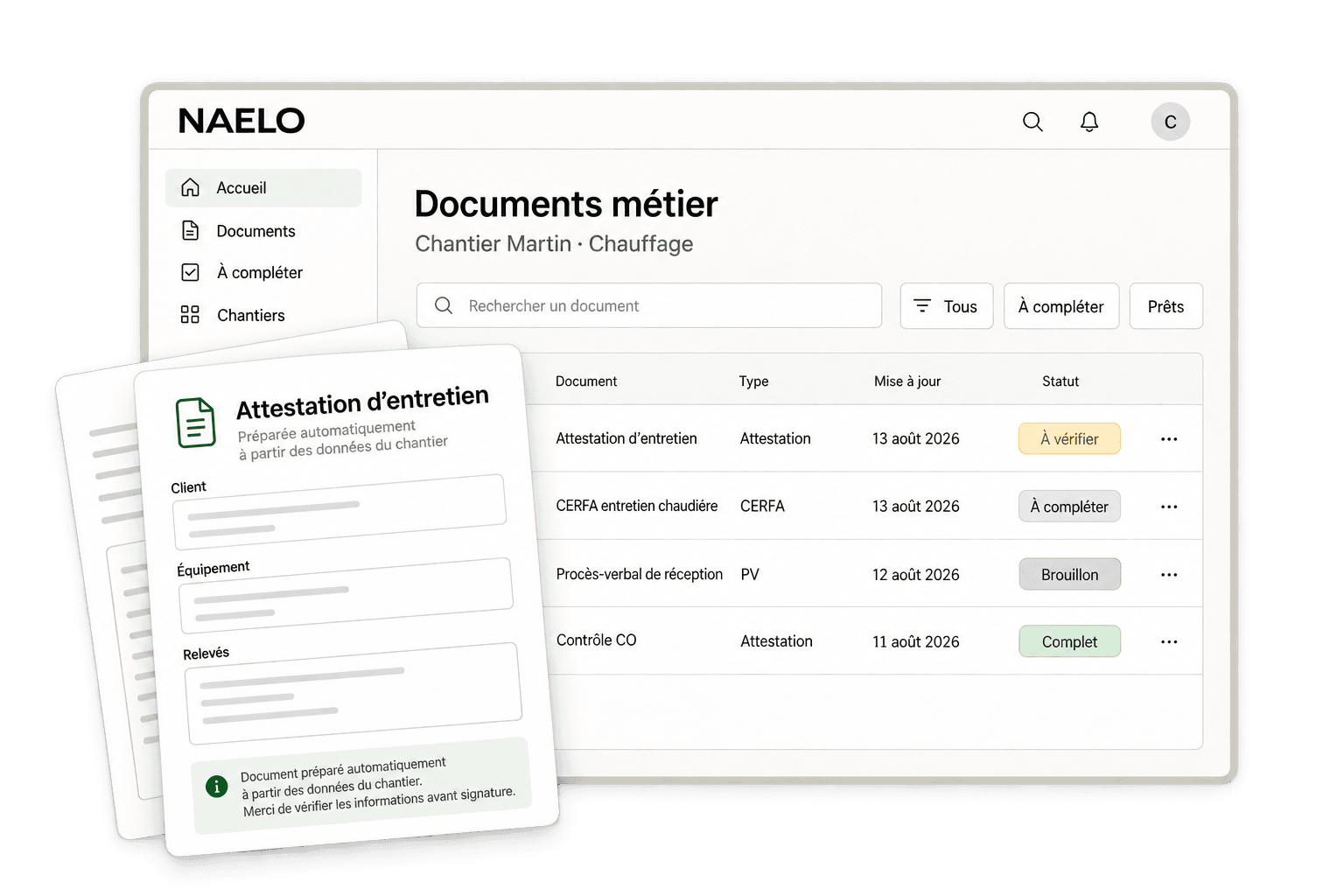The height and width of the screenshot is (896, 1344).
Task: Open more options for Procès-verbal de réception row
Action: click(x=1169, y=575)
